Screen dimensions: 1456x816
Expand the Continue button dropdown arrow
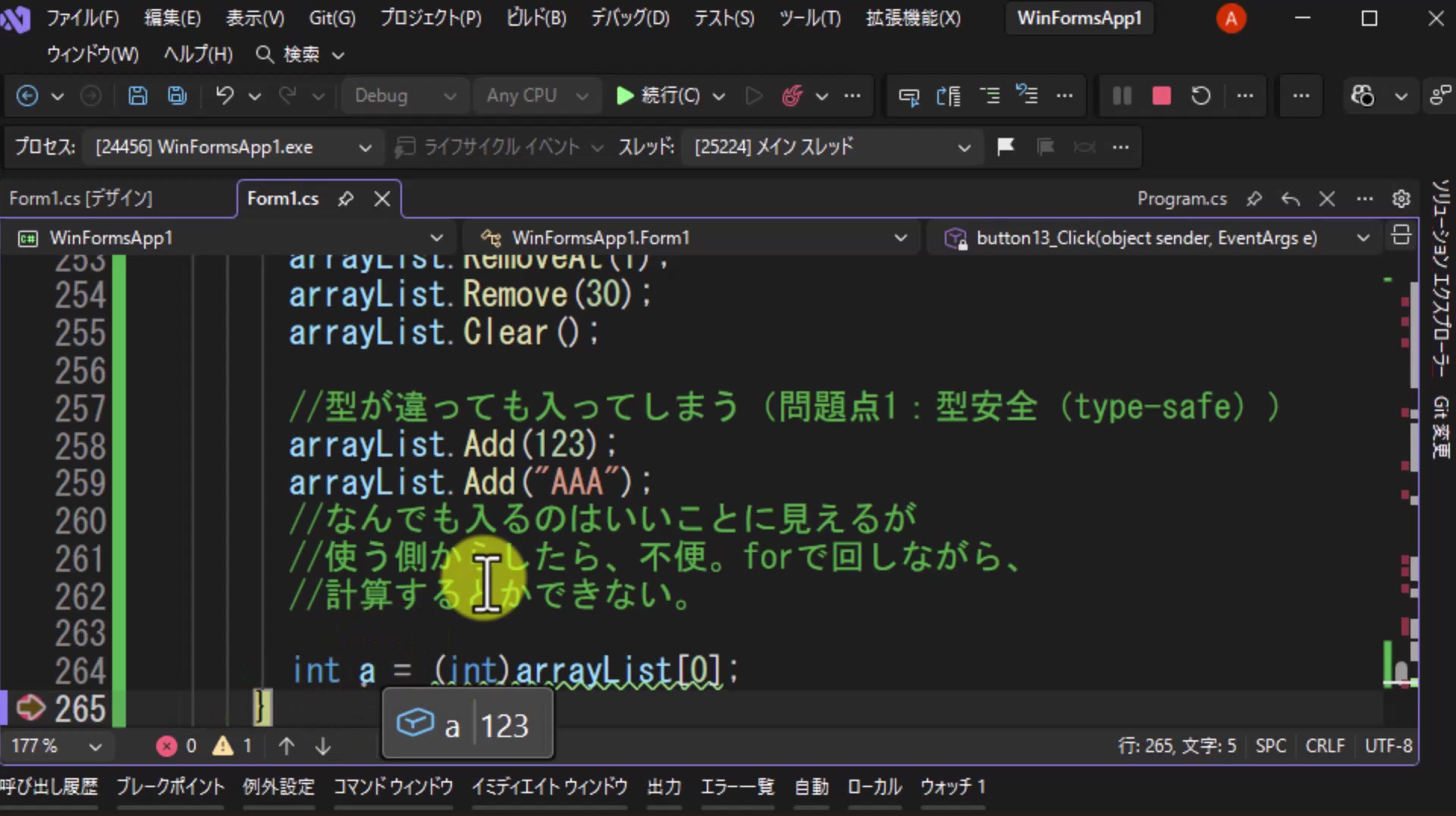(x=719, y=96)
